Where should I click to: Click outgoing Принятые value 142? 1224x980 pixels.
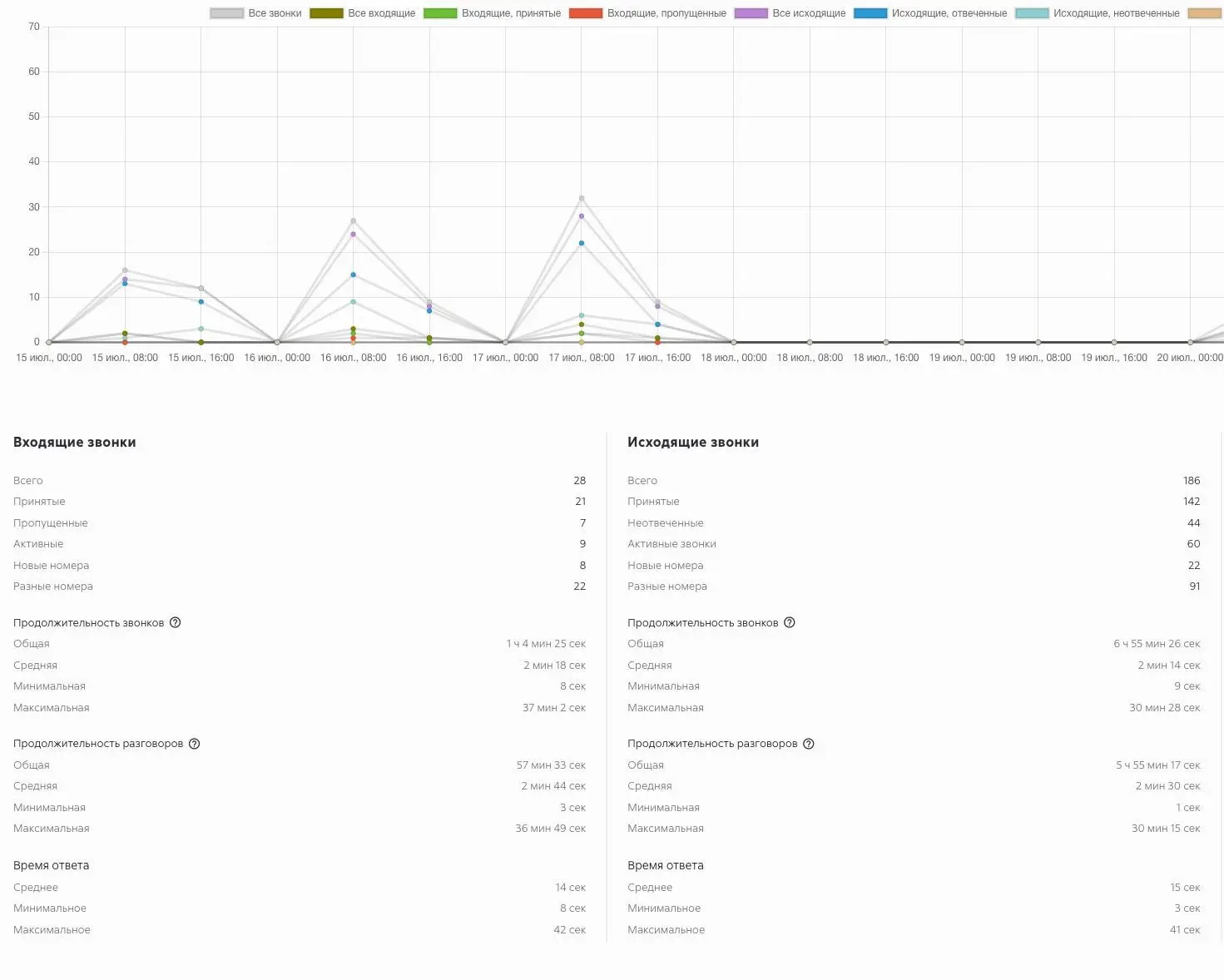(x=1192, y=502)
